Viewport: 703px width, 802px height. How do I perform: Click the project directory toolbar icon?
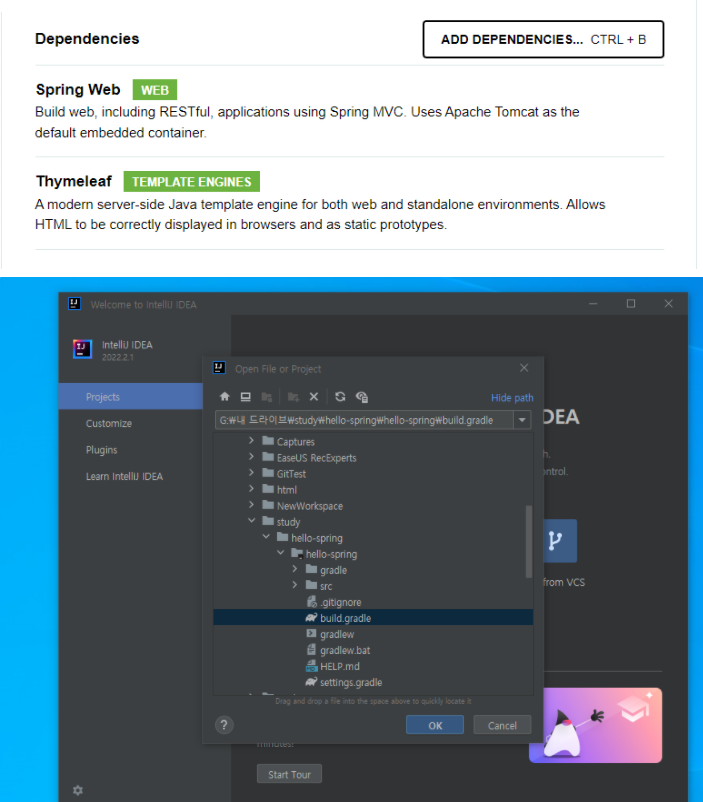point(267,397)
